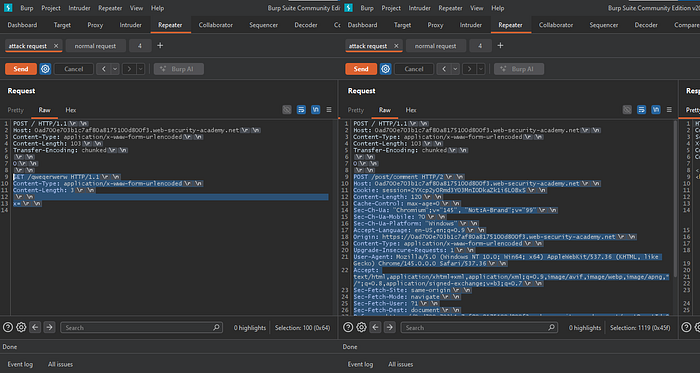The width and height of the screenshot is (700, 373).
Task: Click Send button in left window
Action: click(21, 69)
